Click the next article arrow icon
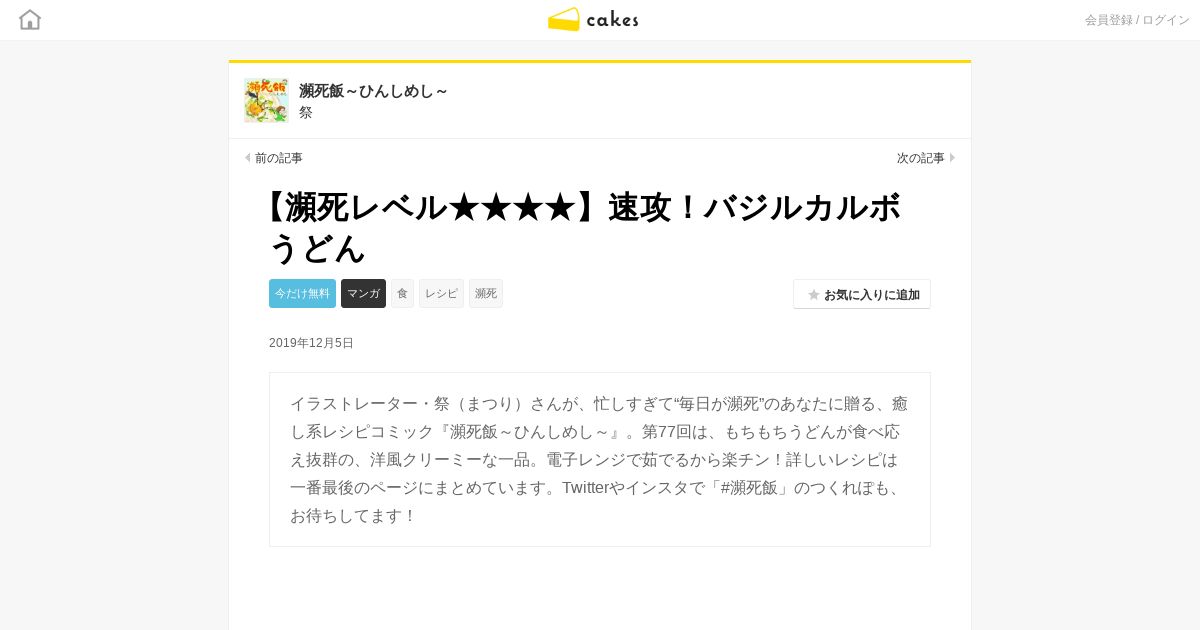 coord(953,158)
